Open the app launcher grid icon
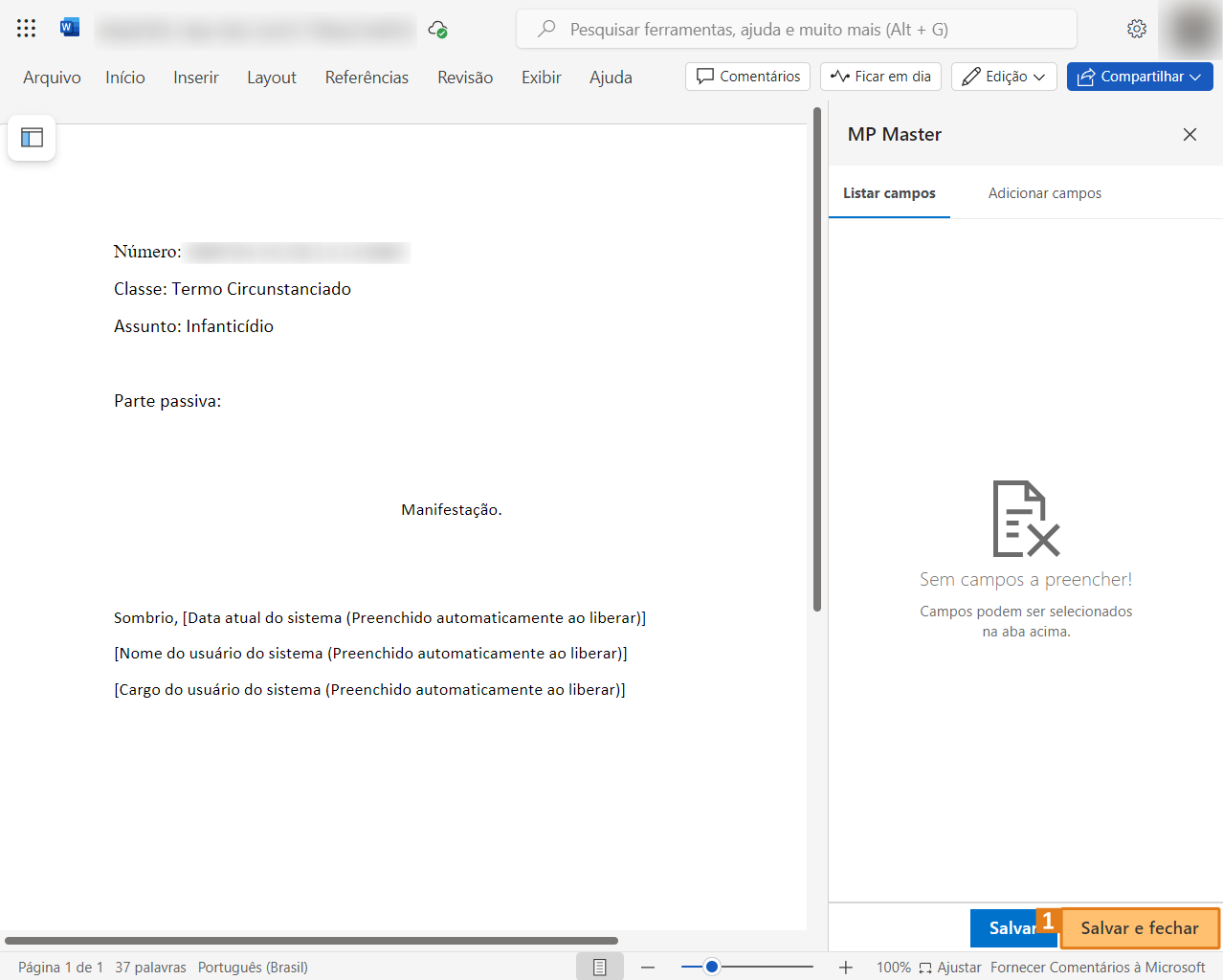1223x980 pixels. [26, 29]
